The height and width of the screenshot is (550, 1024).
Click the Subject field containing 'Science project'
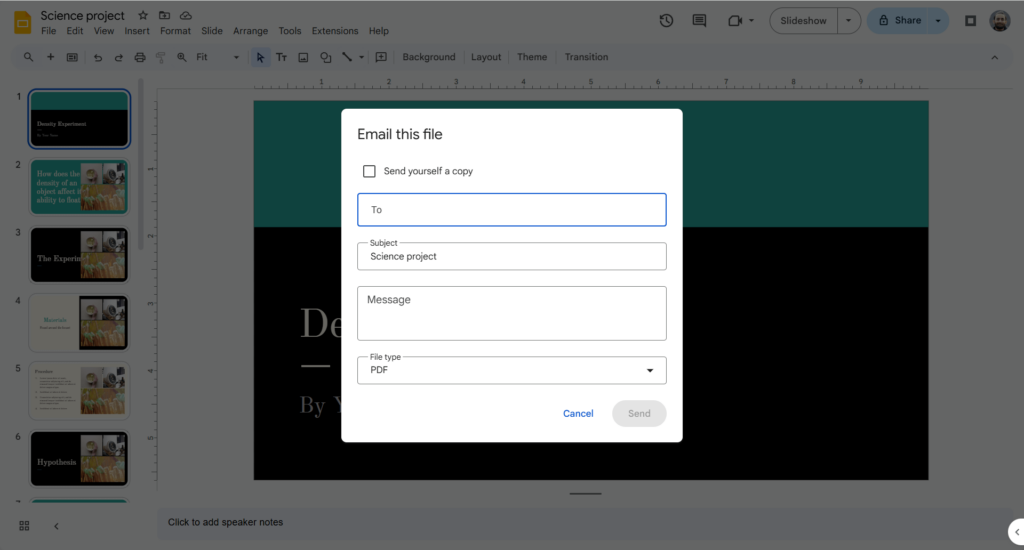pyautogui.click(x=511, y=257)
